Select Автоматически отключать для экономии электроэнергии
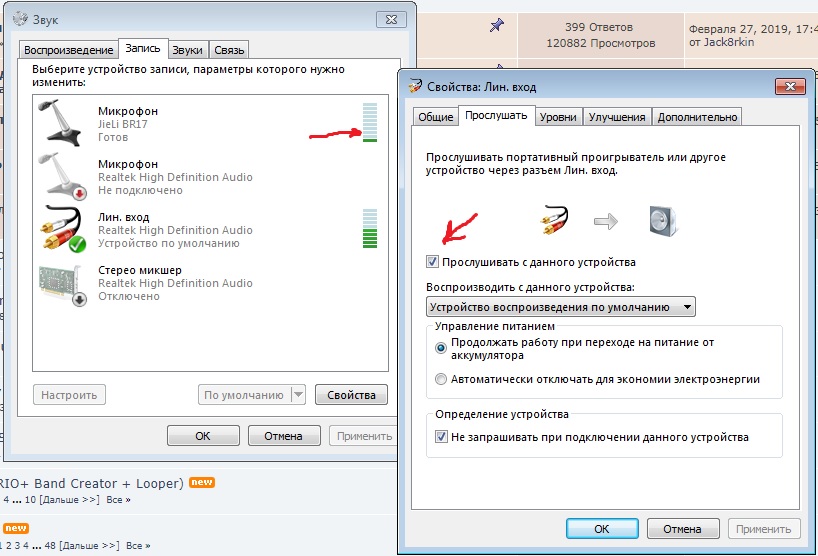Image resolution: width=818 pixels, height=556 pixels. pos(441,379)
